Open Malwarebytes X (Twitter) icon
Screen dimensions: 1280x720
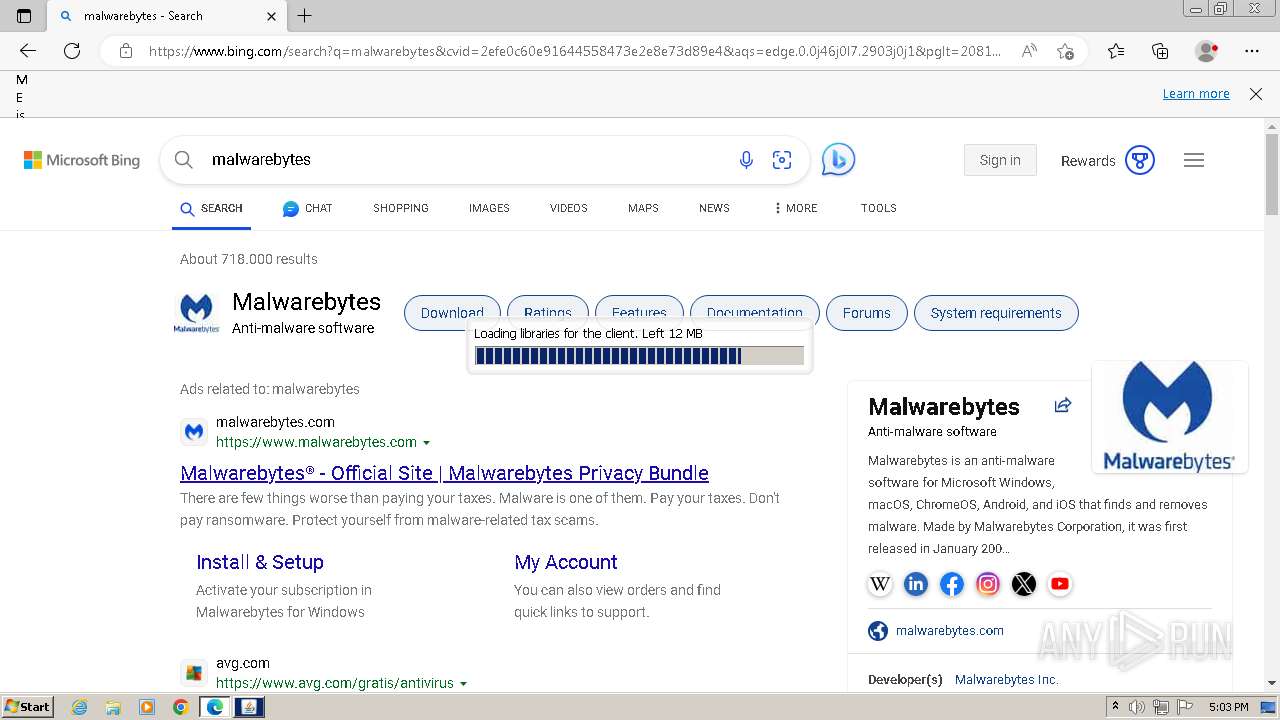coord(1024,584)
